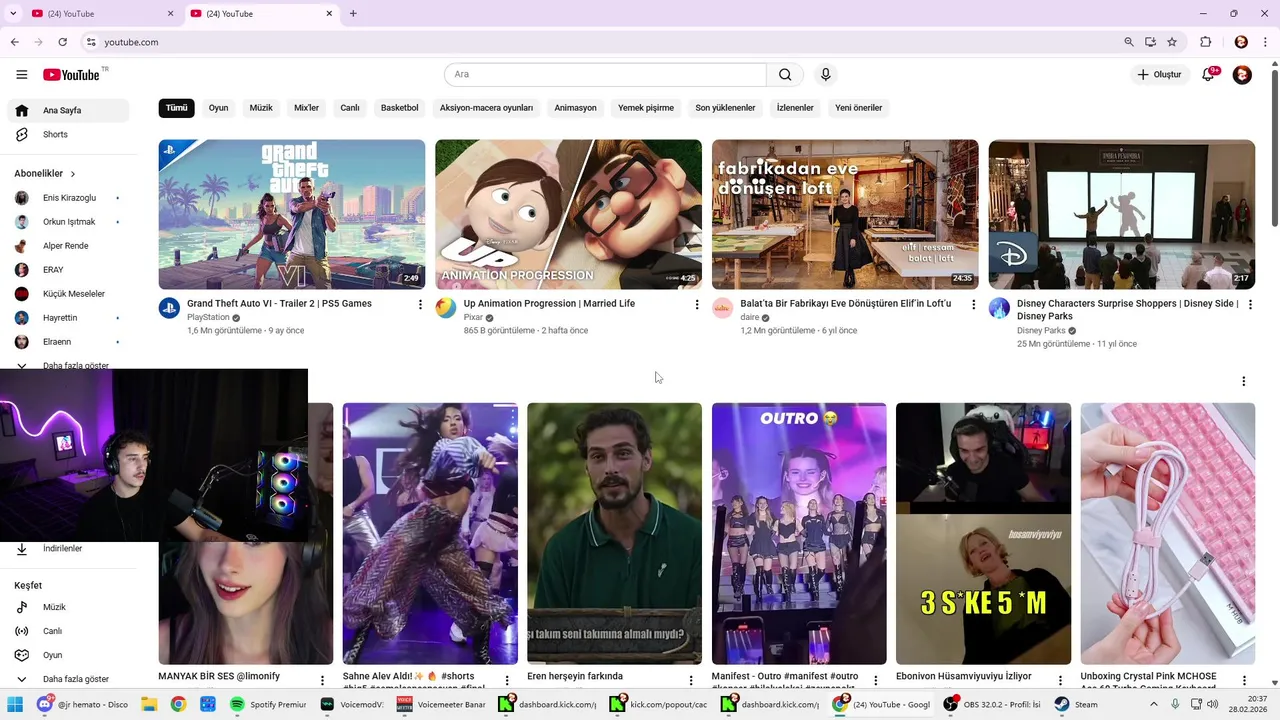Open the YouTube hamburger guide menu
Viewport: 1280px width, 720px height.
click(x=22, y=75)
